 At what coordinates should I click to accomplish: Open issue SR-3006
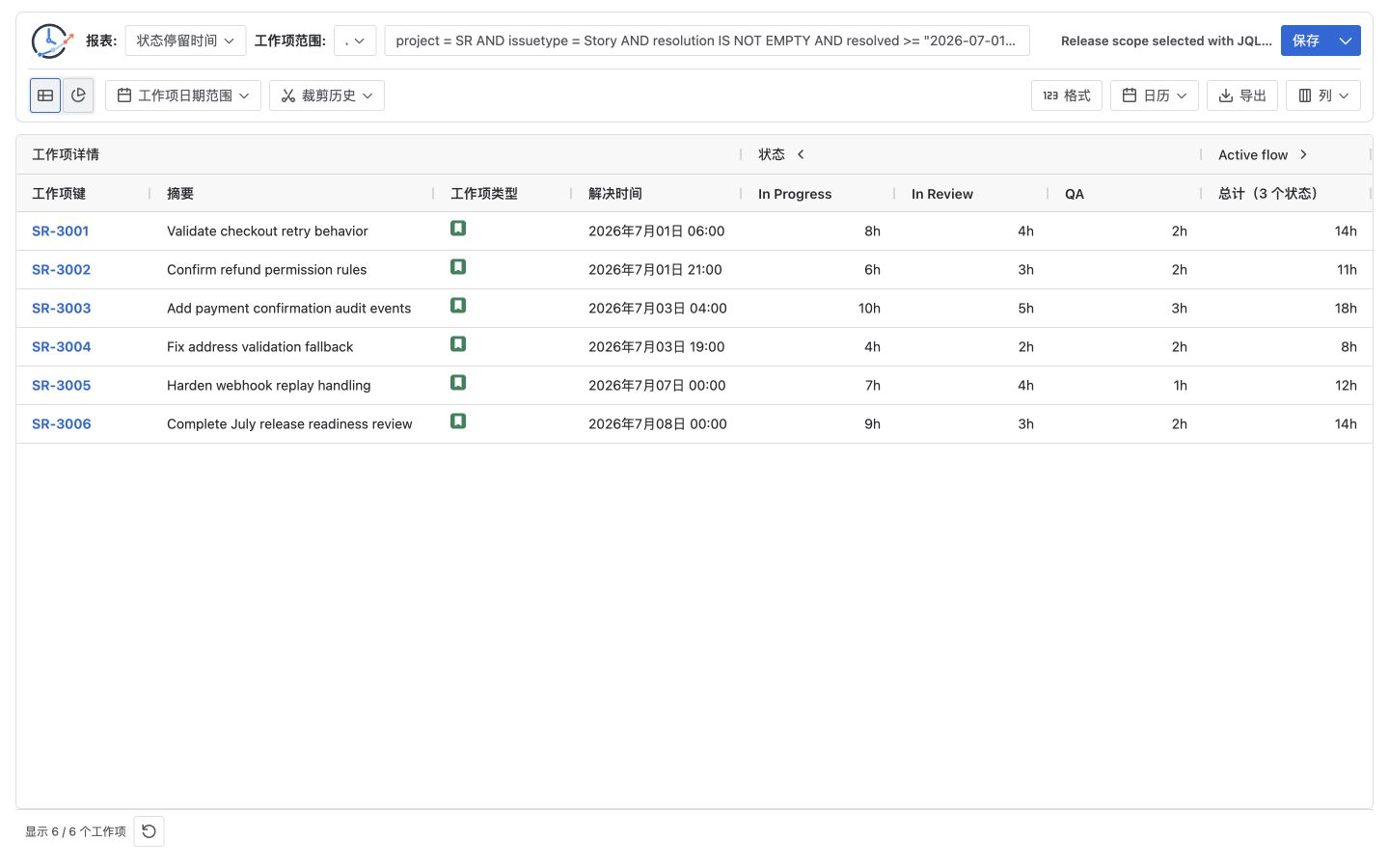tap(61, 424)
